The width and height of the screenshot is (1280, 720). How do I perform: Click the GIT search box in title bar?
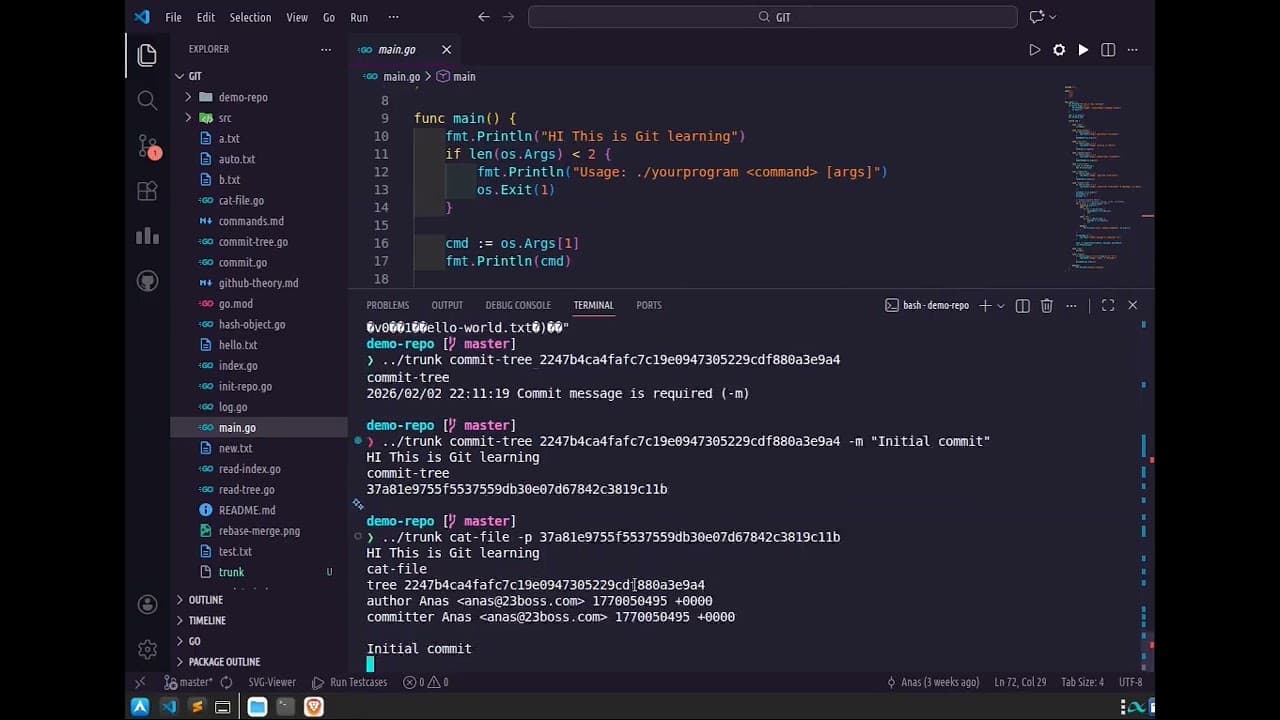772,17
